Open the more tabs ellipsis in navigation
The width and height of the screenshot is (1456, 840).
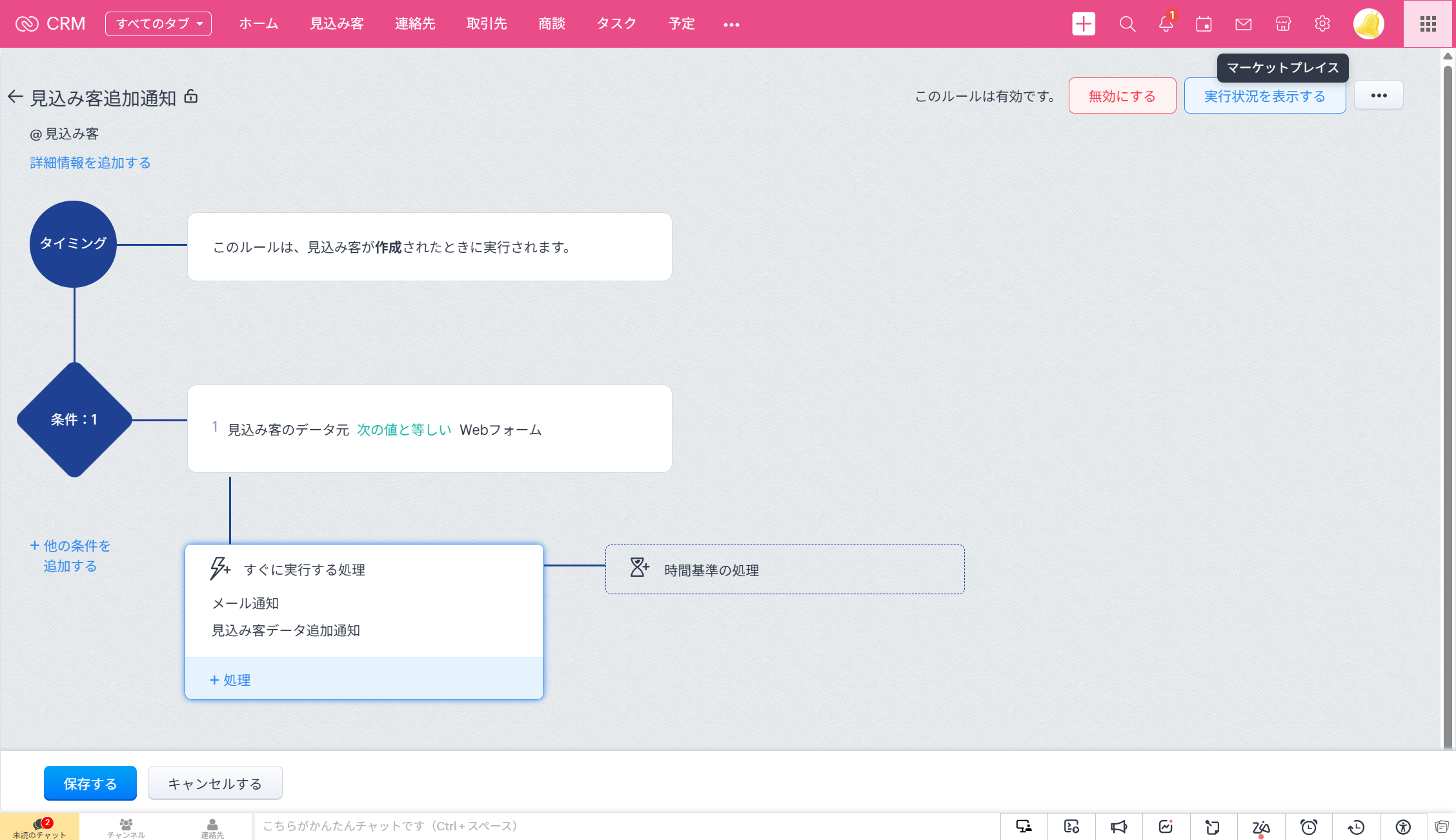[731, 25]
